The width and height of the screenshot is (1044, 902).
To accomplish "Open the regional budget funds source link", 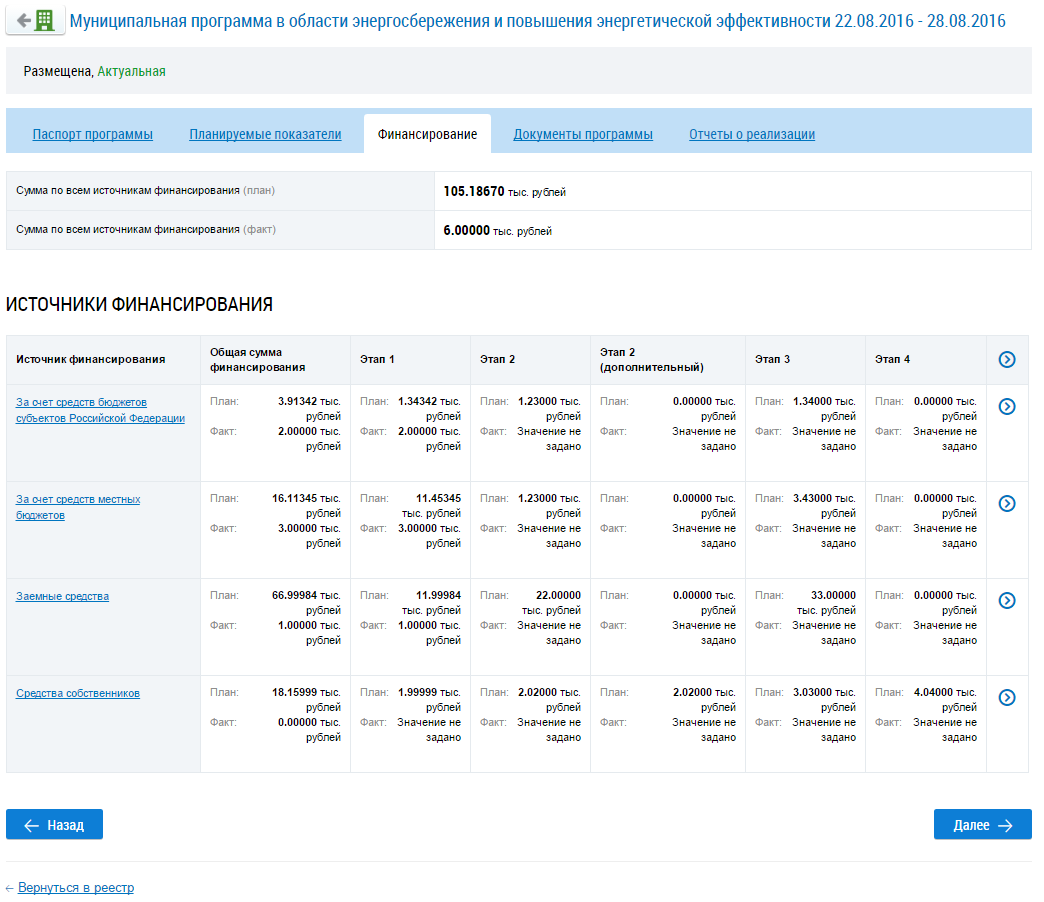I will 100,410.
